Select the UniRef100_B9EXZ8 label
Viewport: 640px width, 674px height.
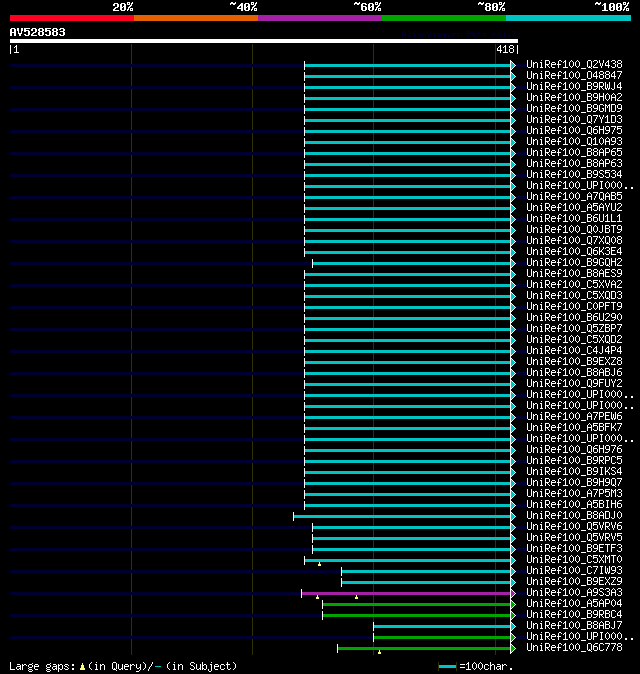coord(574,362)
